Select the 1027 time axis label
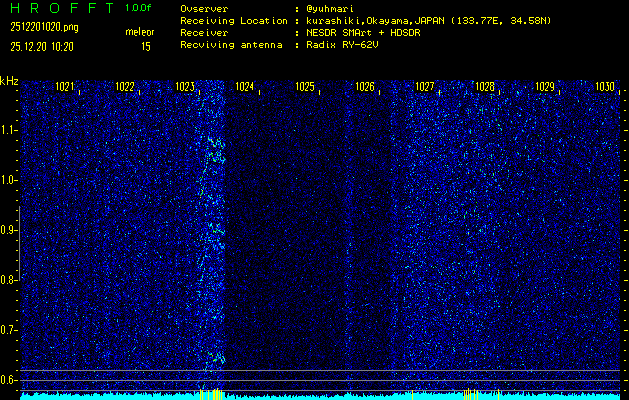 pos(425,86)
